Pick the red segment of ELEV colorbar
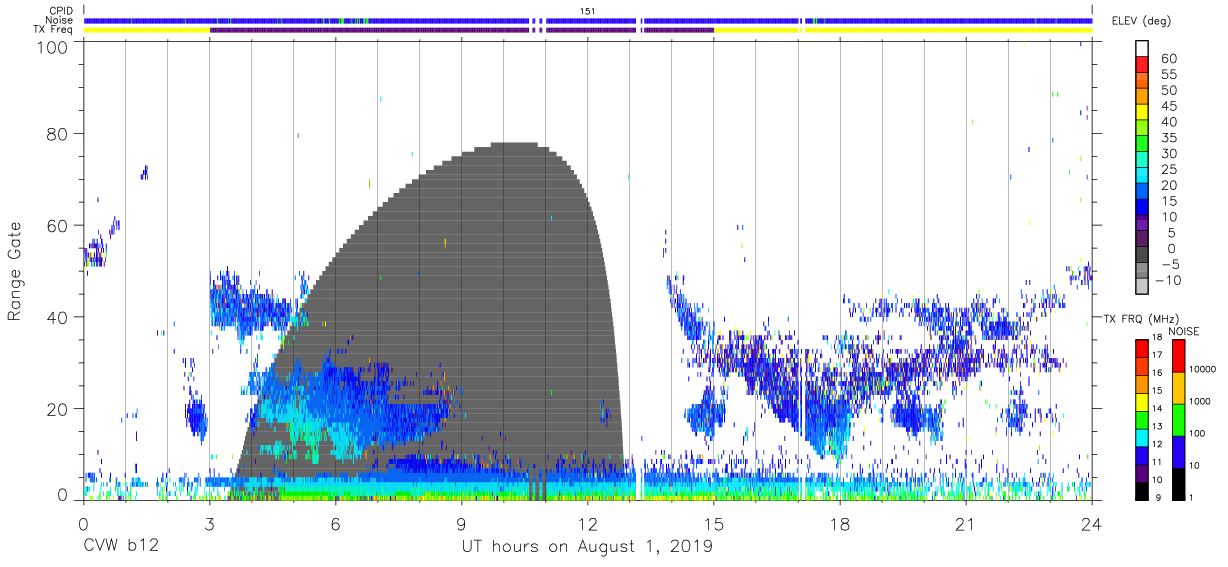 click(x=1144, y=65)
